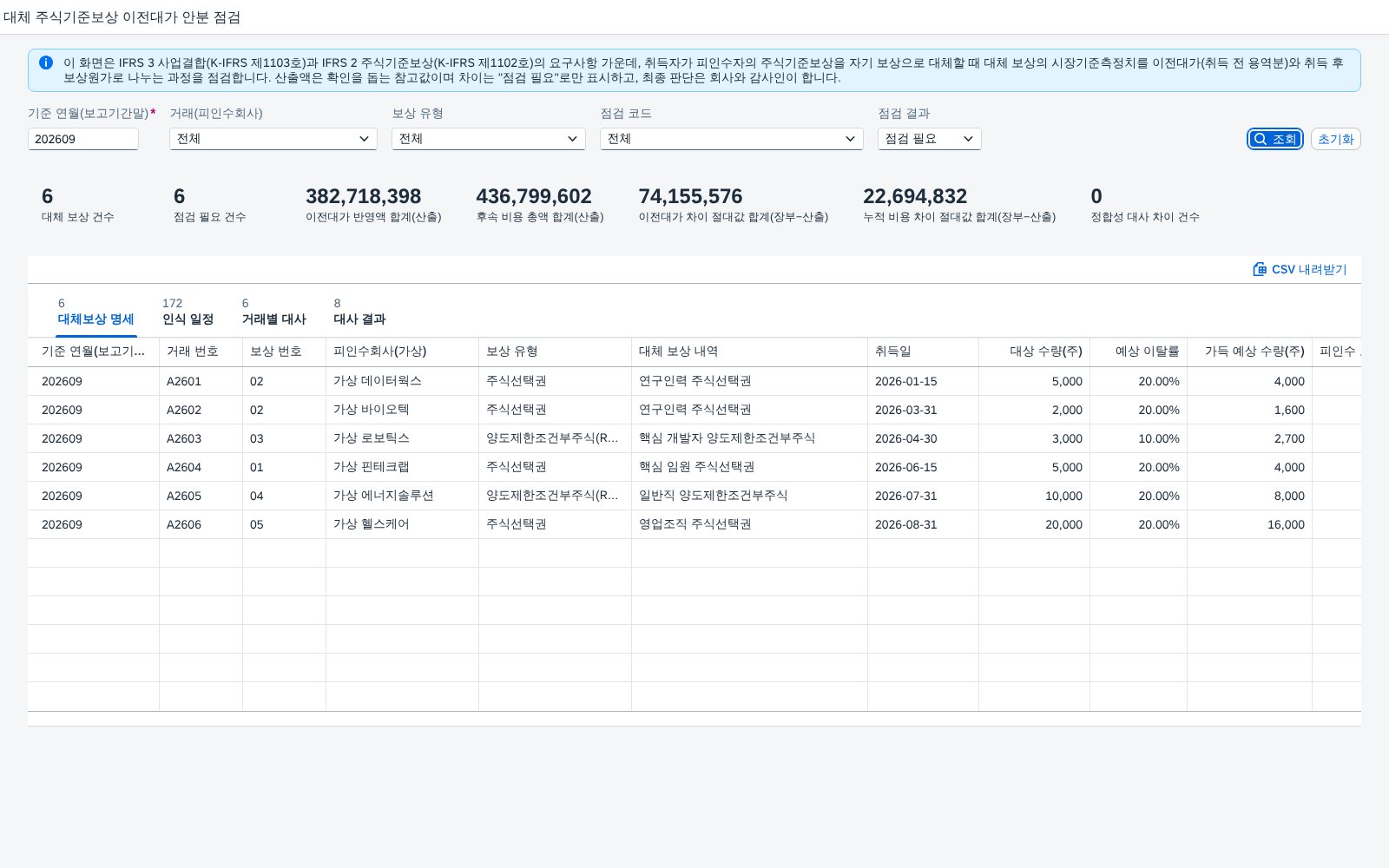Click the 기준 연월 input field 202609
The height and width of the screenshot is (868, 1389).
83,139
